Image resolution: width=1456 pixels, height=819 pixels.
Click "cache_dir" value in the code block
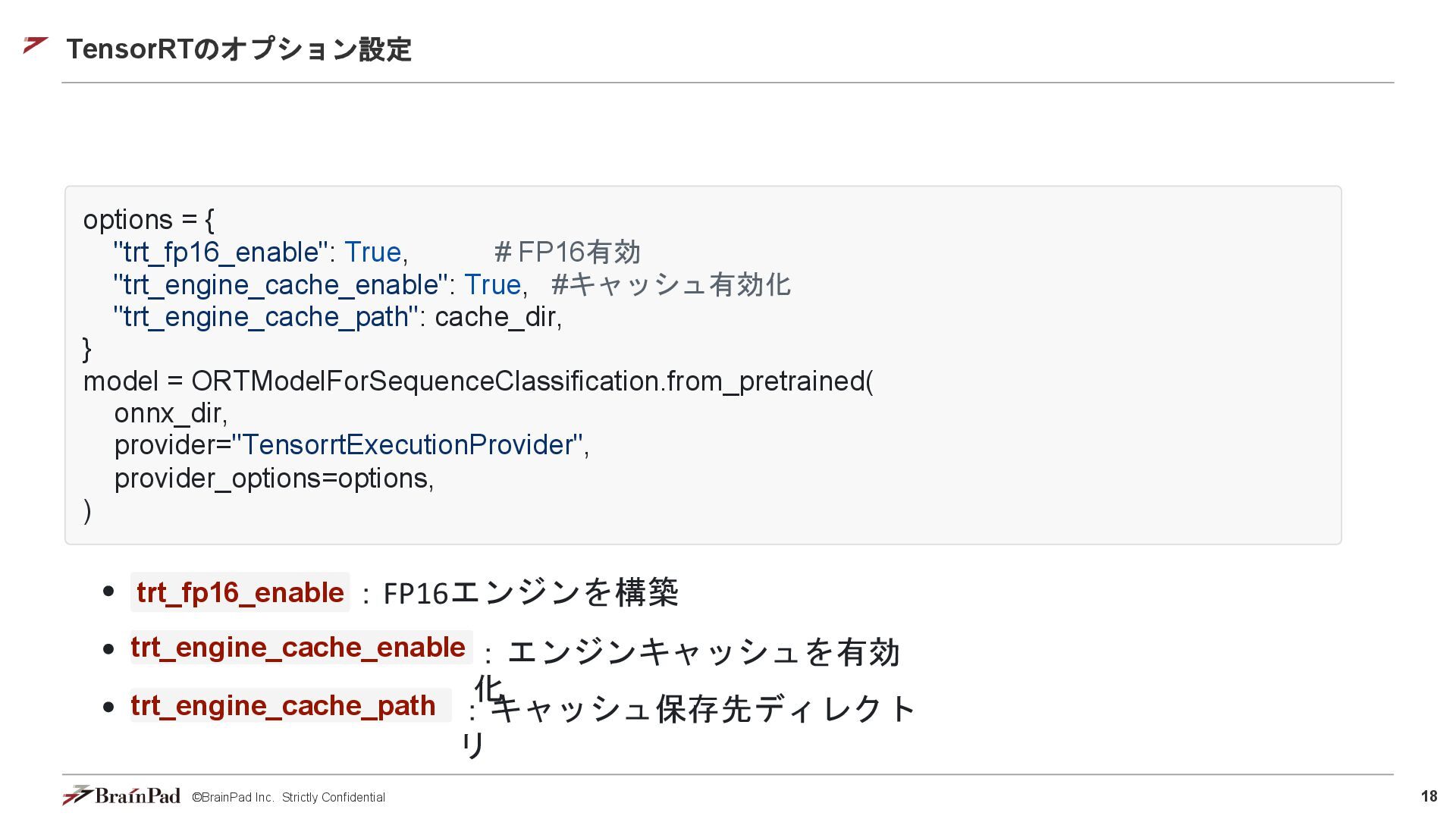[496, 317]
